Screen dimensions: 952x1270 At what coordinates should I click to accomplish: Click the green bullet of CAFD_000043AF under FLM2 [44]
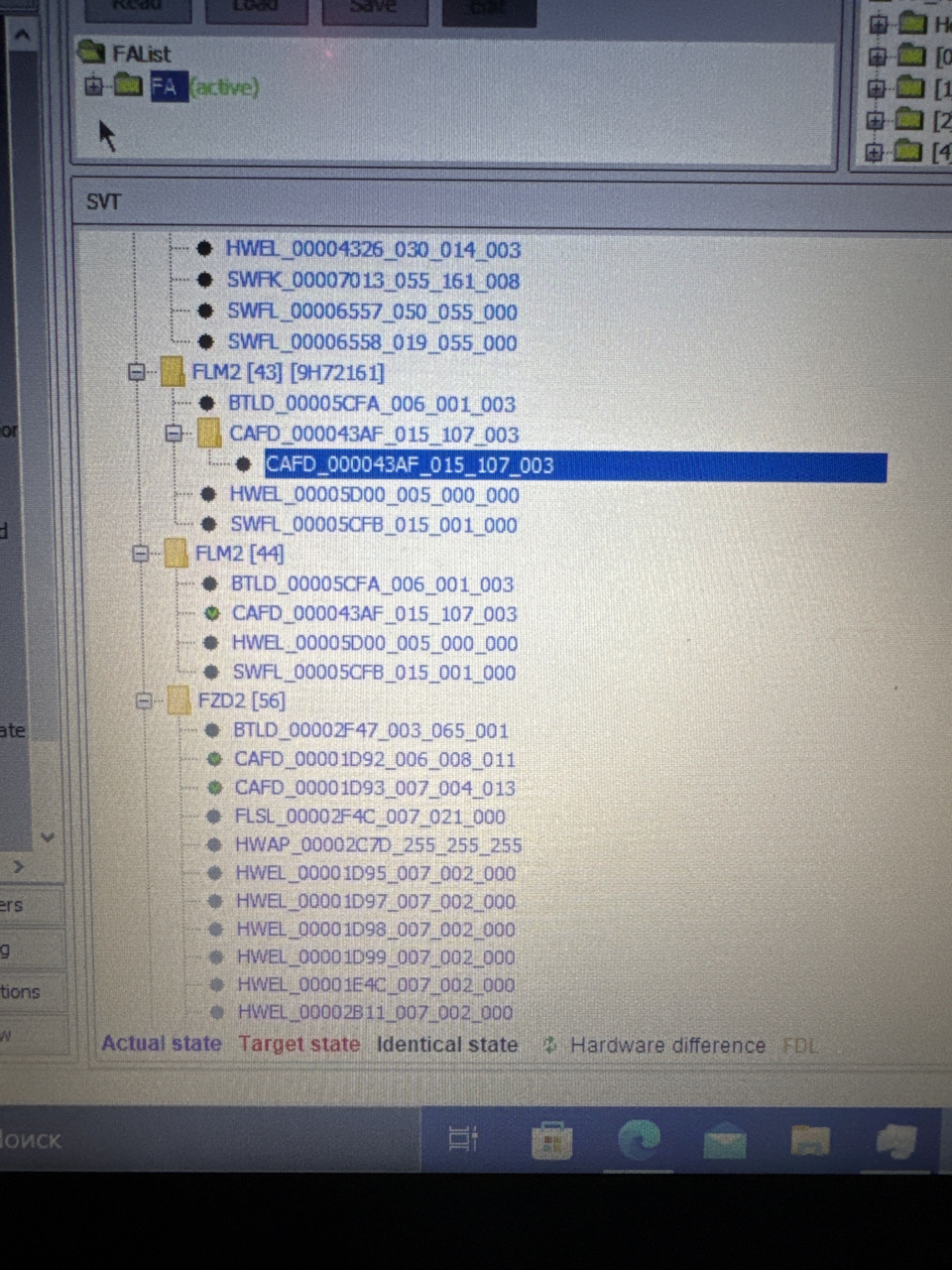click(211, 613)
